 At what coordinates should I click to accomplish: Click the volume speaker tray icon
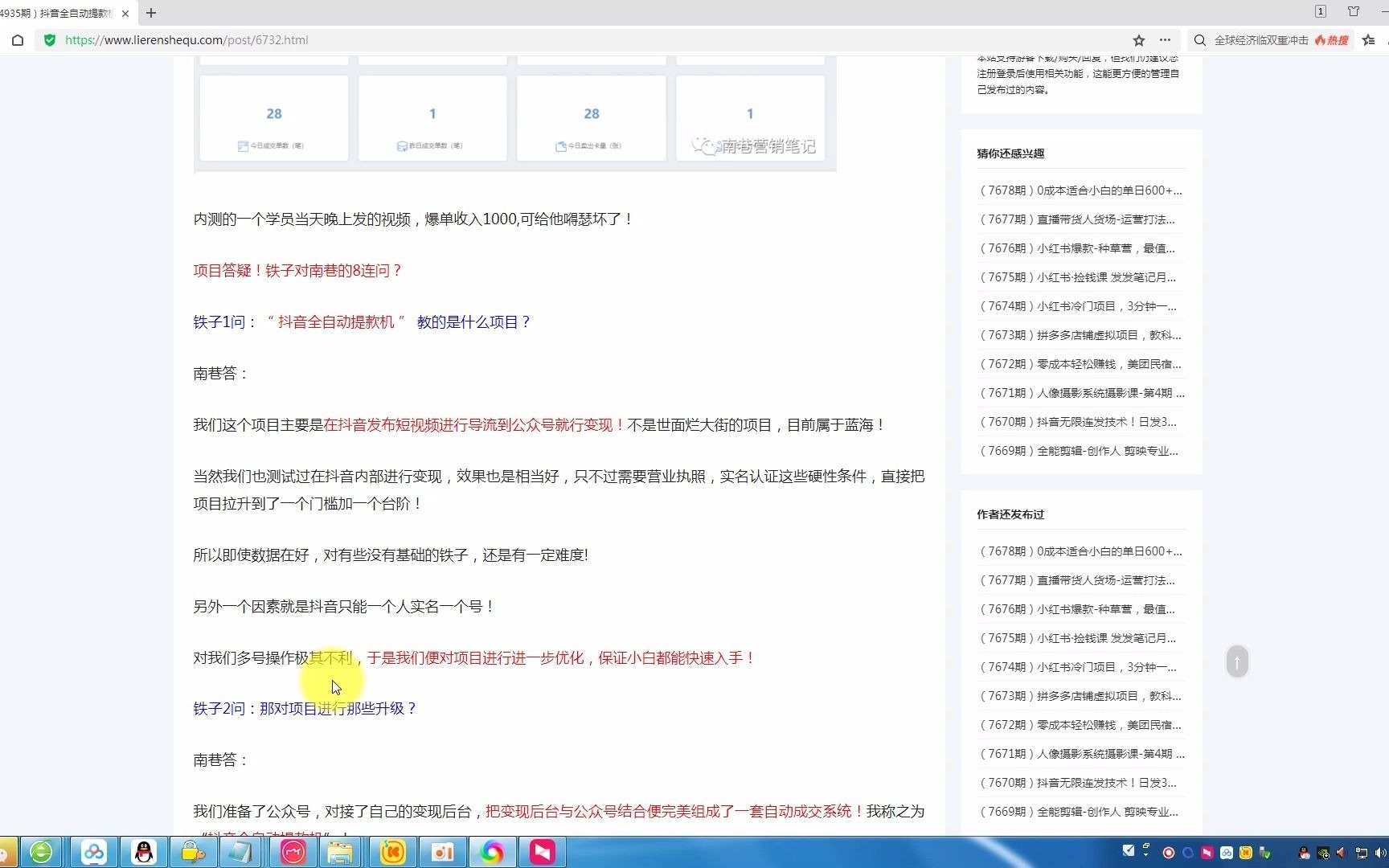coord(1380,853)
